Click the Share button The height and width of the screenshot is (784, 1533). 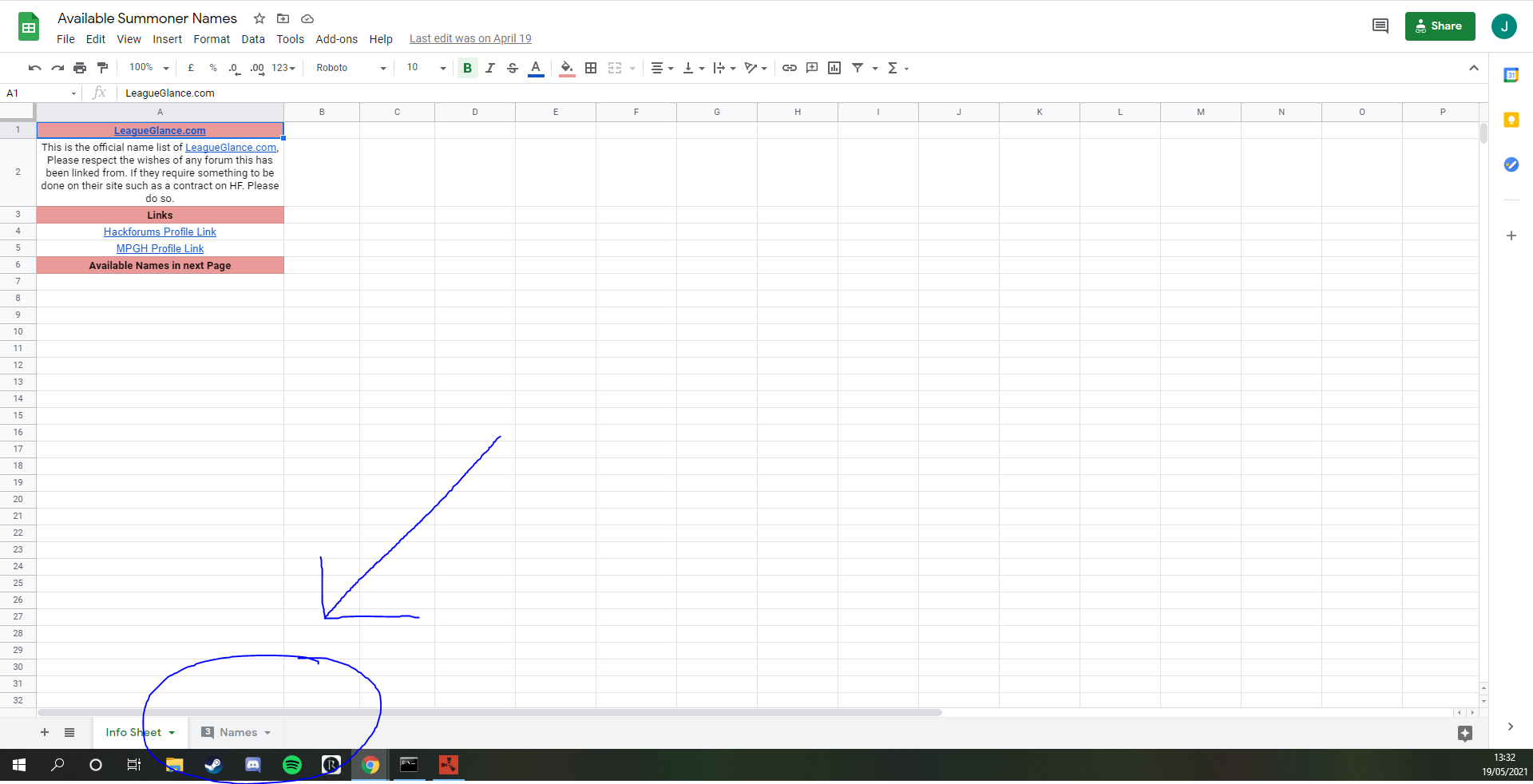click(x=1440, y=26)
